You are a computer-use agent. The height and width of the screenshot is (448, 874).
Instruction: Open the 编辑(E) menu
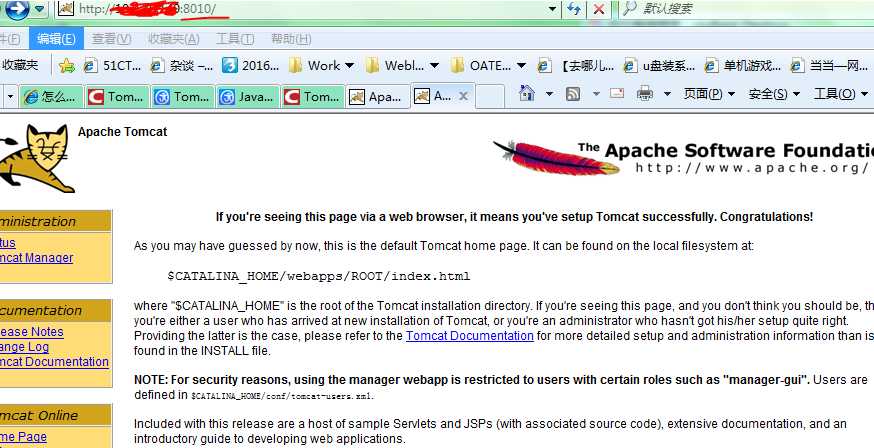point(56,39)
